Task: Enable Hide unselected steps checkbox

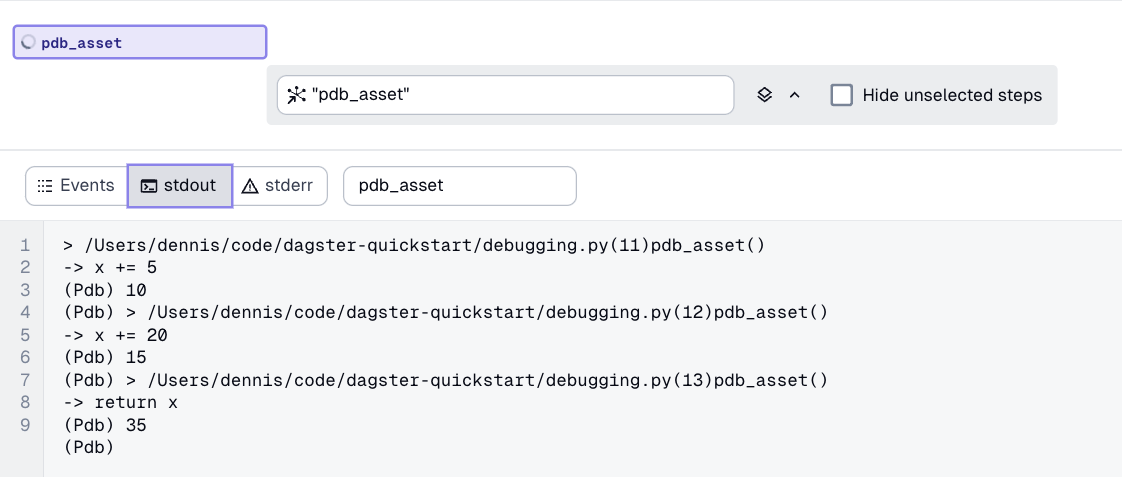Action: (x=842, y=95)
